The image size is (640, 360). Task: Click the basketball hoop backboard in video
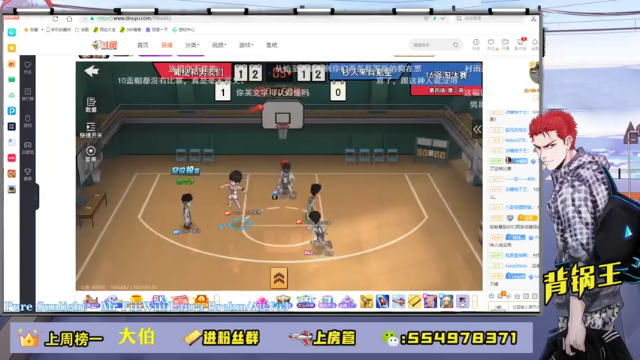coord(282,116)
